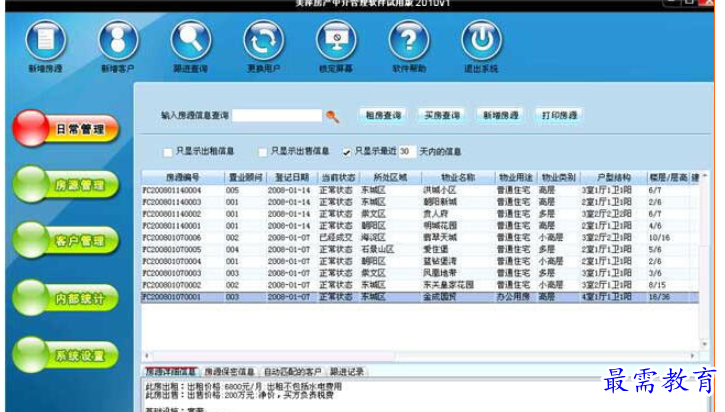Select row FC200801140003

coord(420,203)
